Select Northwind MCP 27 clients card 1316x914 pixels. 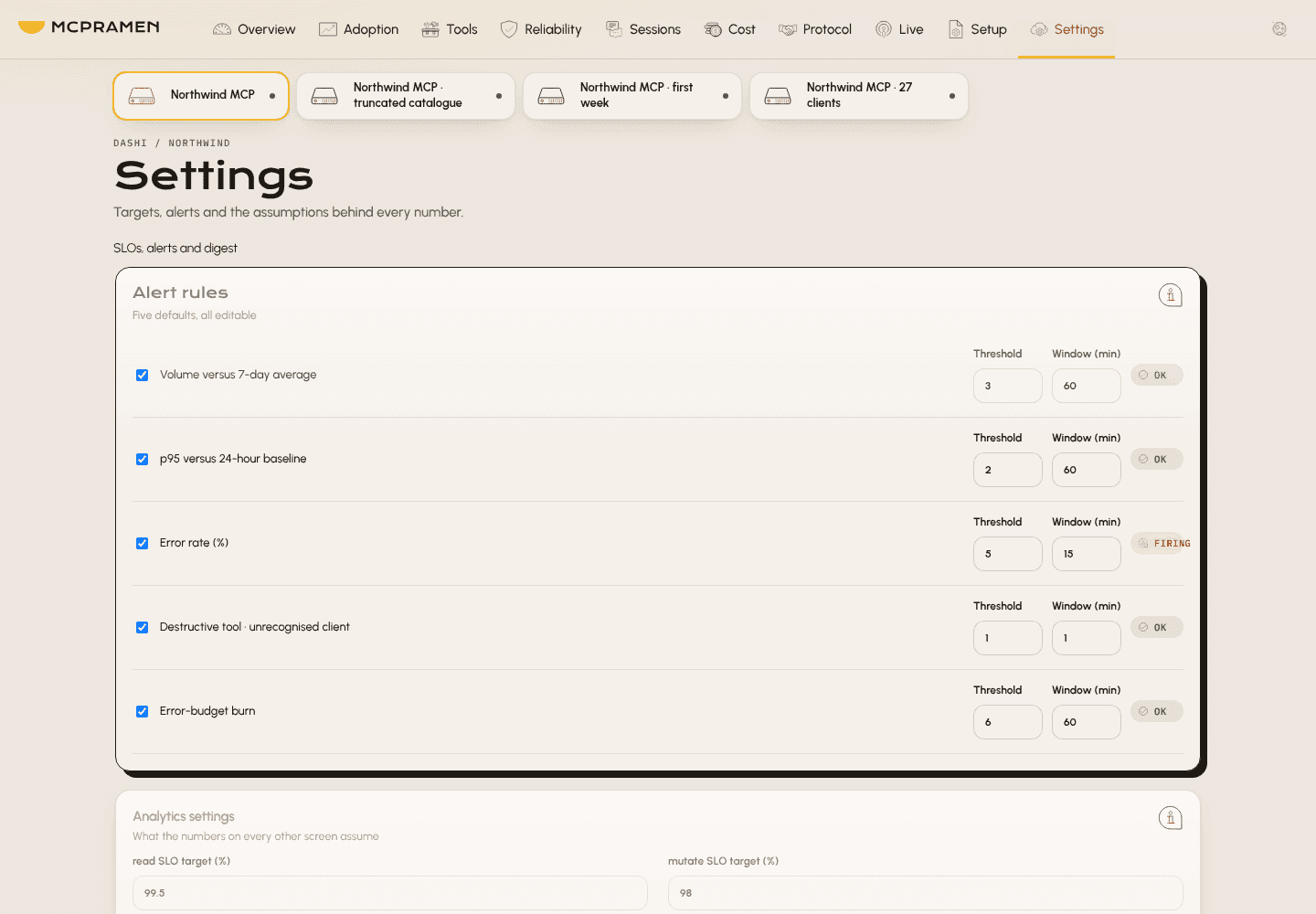click(859, 96)
